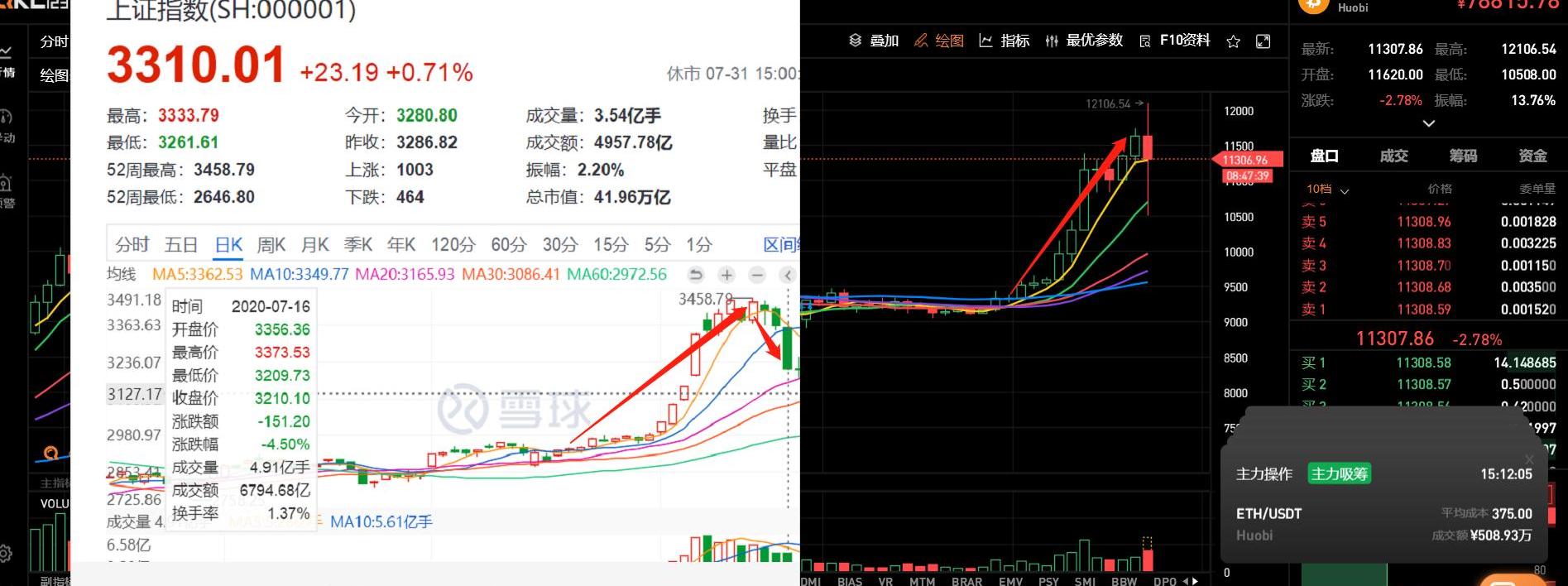Click MA5:3362.53 moving average label
This screenshot has width=1568, height=586.
(x=197, y=274)
